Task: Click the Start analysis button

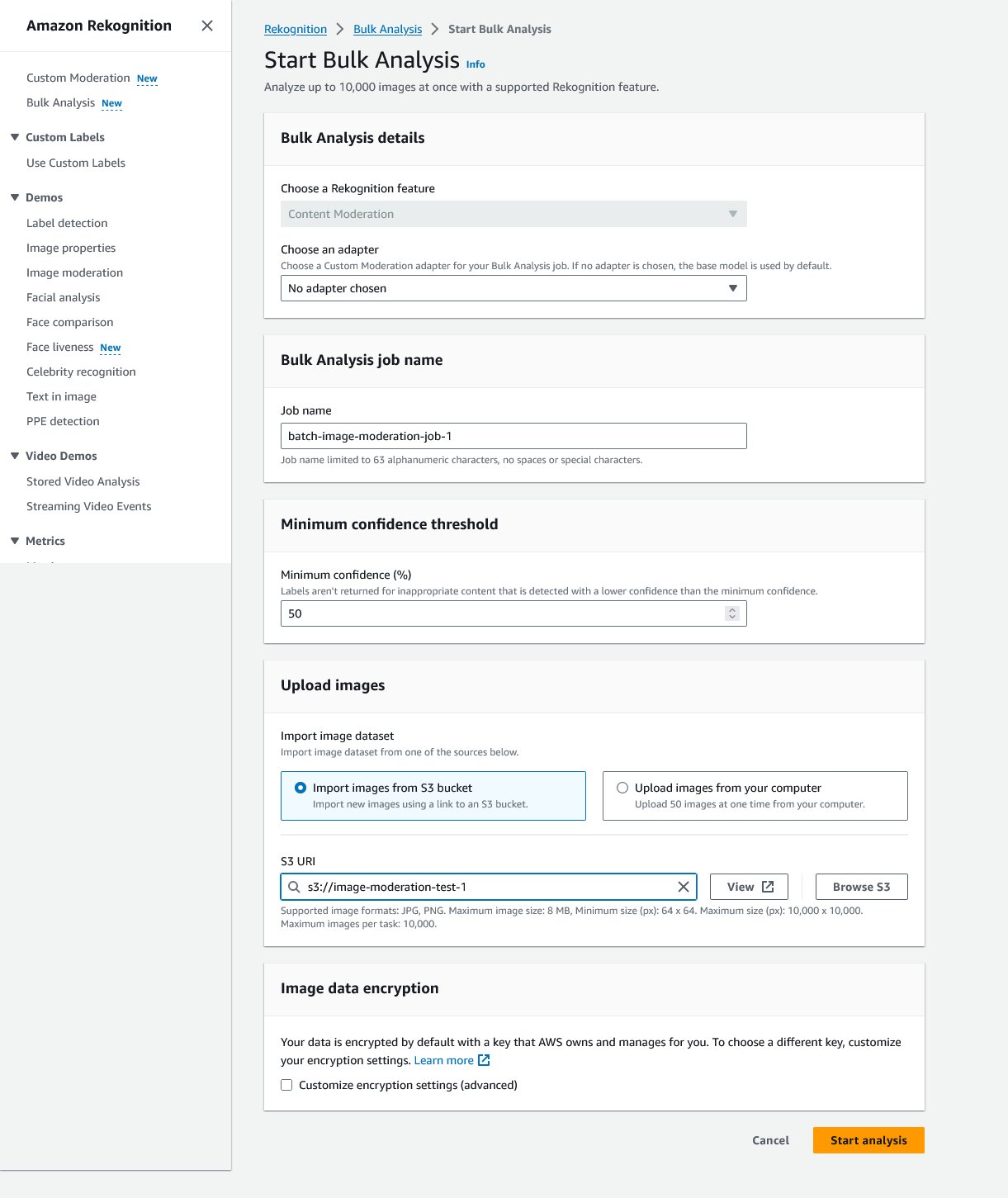Action: 868,1140
